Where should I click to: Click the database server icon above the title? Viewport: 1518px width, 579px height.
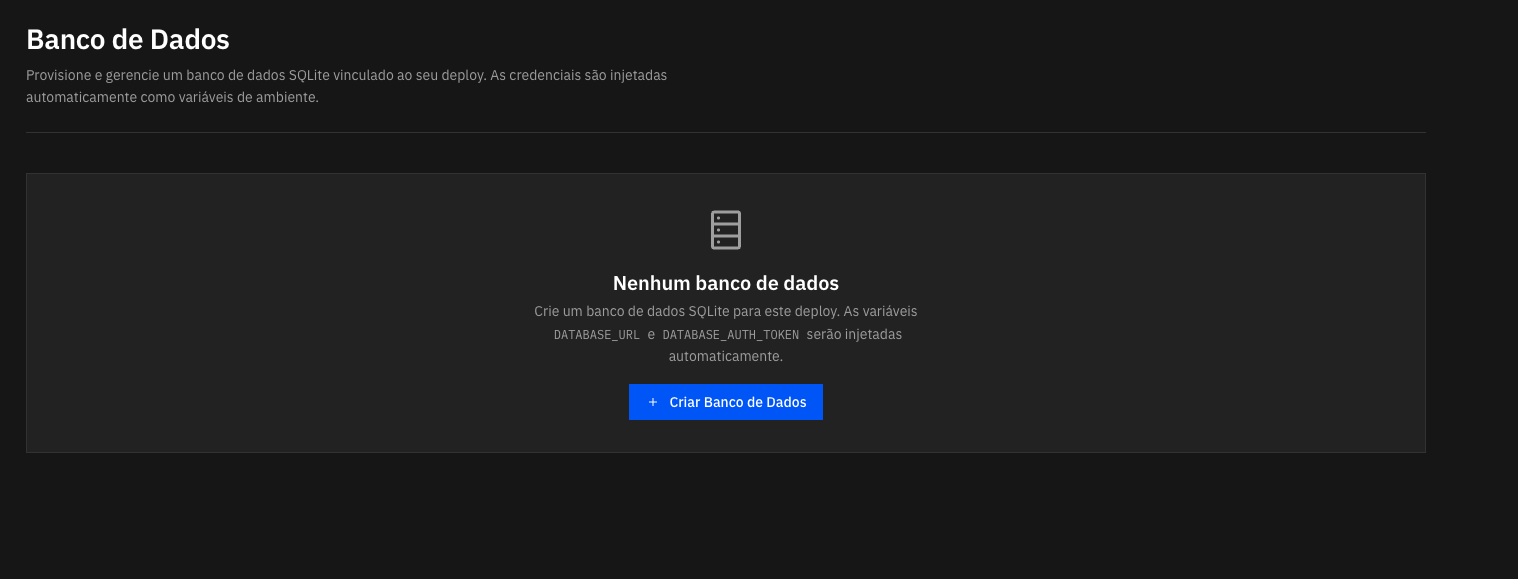click(x=726, y=229)
